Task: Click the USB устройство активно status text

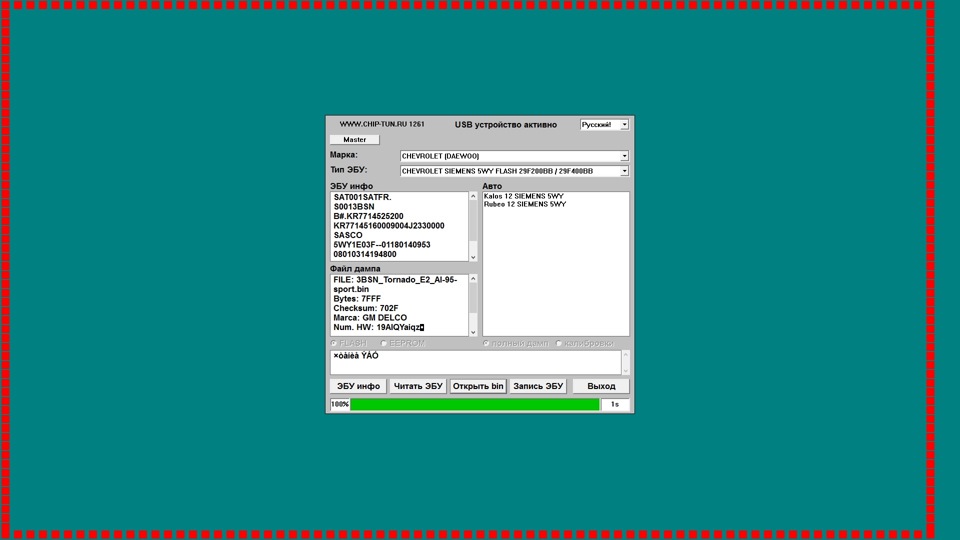Action: click(506, 125)
